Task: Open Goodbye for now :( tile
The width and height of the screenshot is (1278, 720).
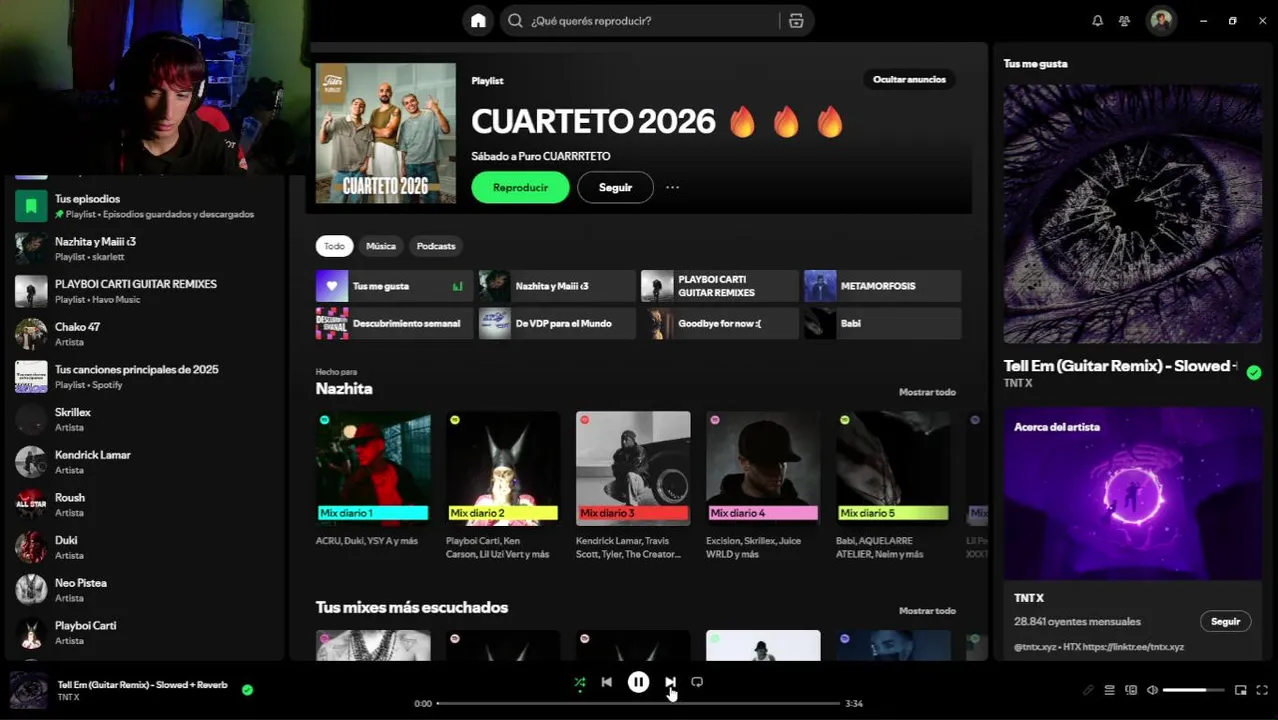Action: pyautogui.click(x=720, y=323)
